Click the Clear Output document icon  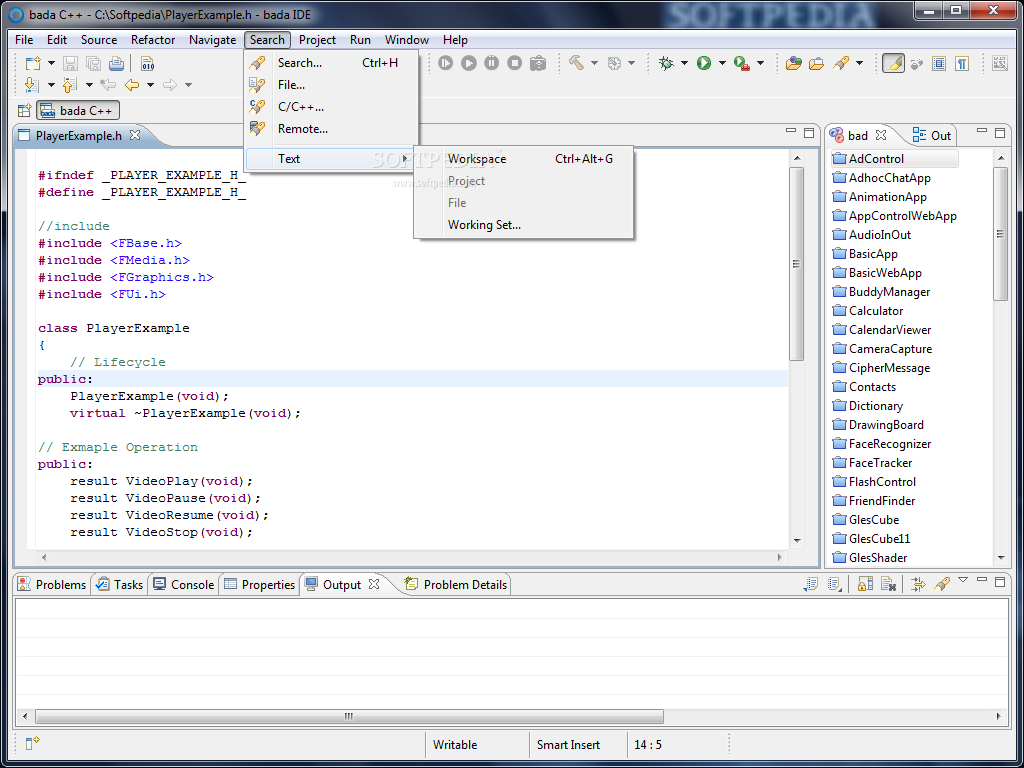coord(888,584)
